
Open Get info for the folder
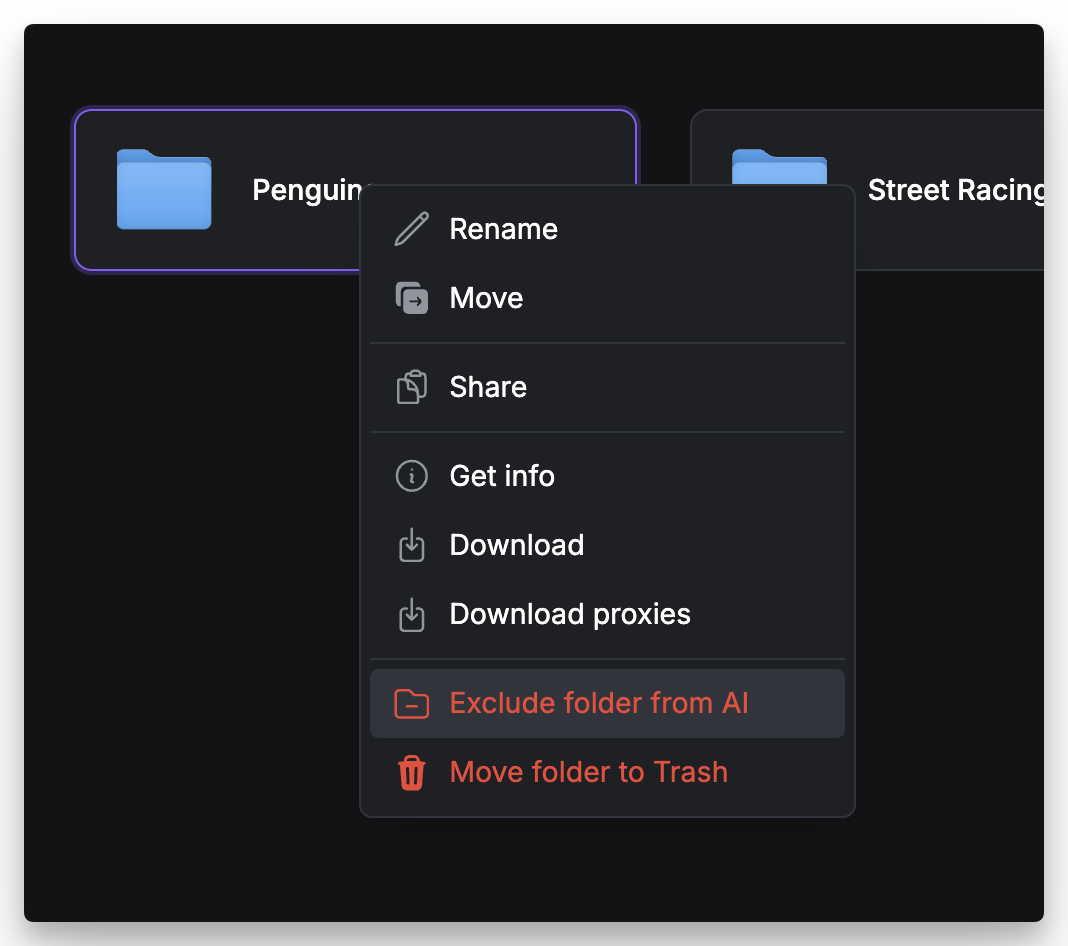pyautogui.click(x=502, y=476)
